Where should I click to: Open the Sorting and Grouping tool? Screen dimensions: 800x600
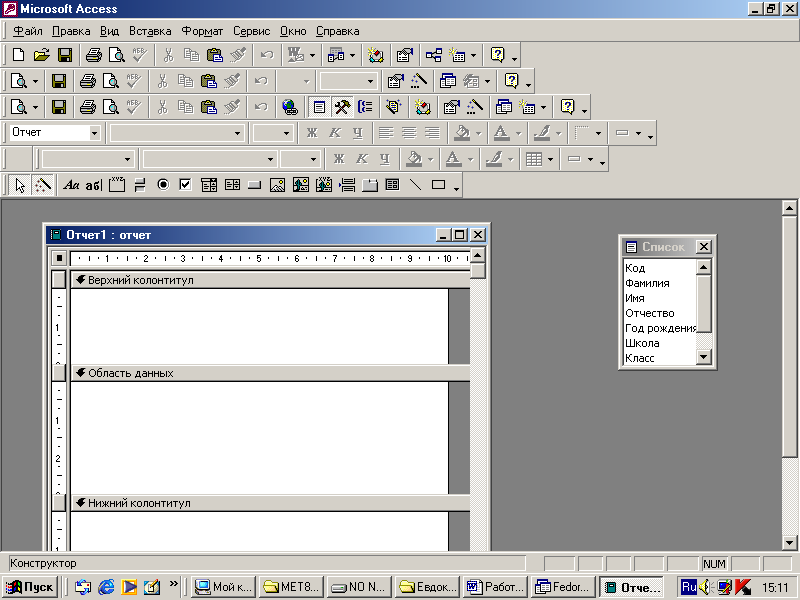click(x=365, y=107)
